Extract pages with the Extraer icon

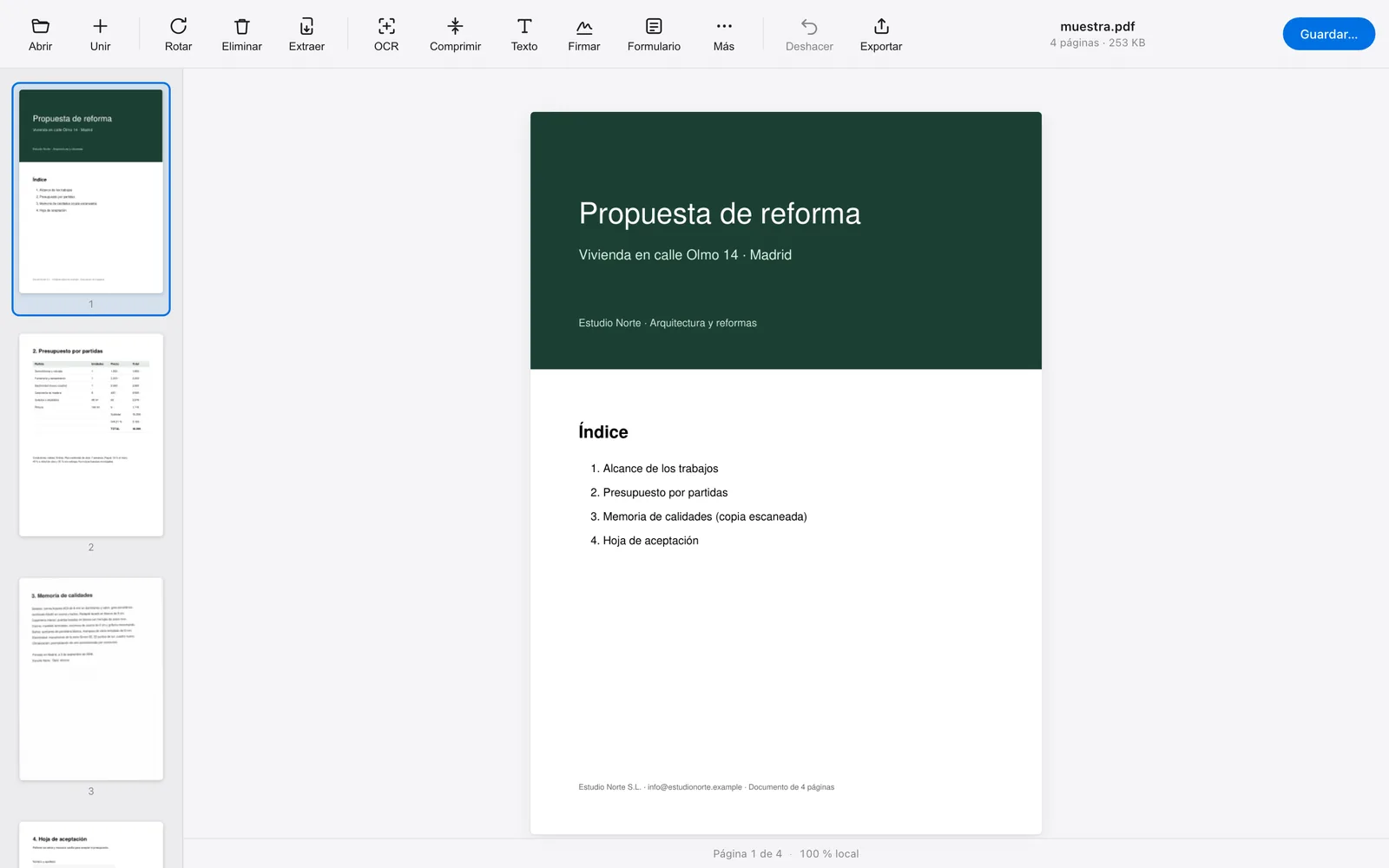(306, 27)
